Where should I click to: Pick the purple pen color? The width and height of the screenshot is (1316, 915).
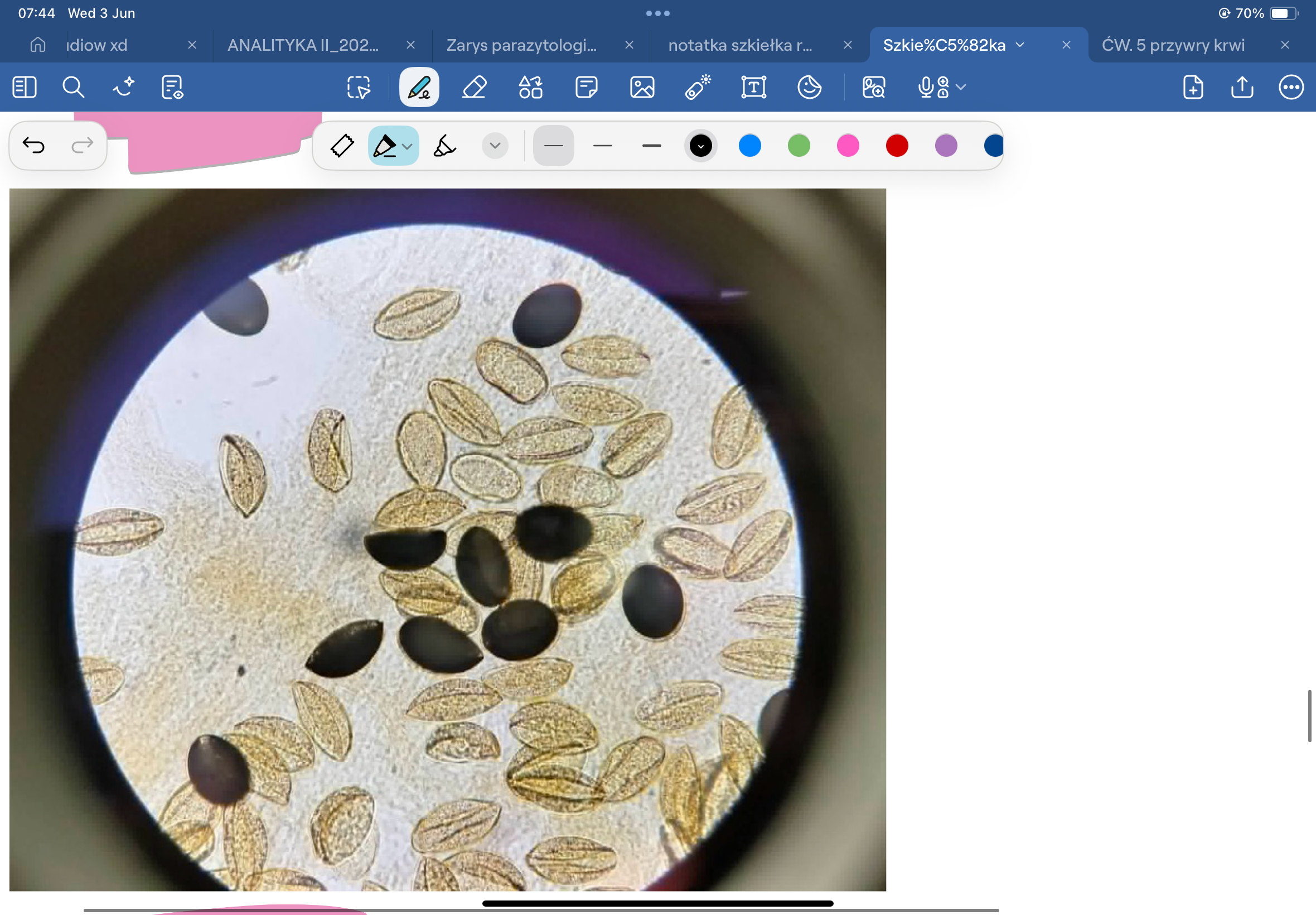(946, 146)
